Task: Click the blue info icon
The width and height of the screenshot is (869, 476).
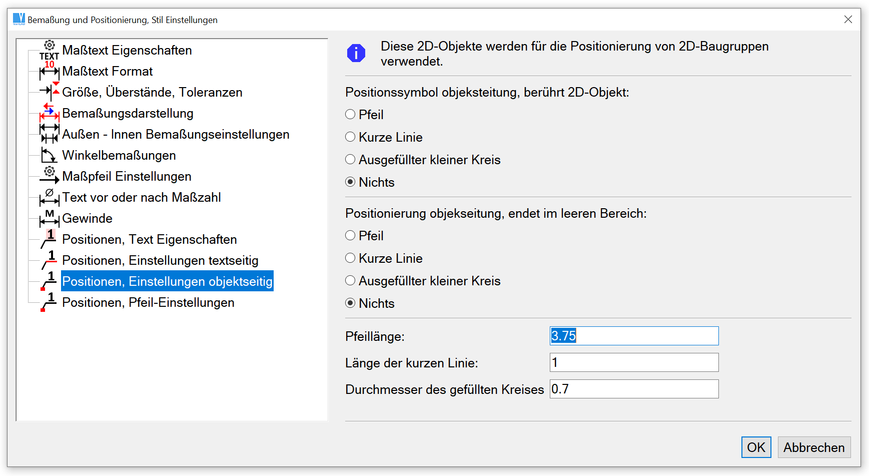Action: pos(355,54)
